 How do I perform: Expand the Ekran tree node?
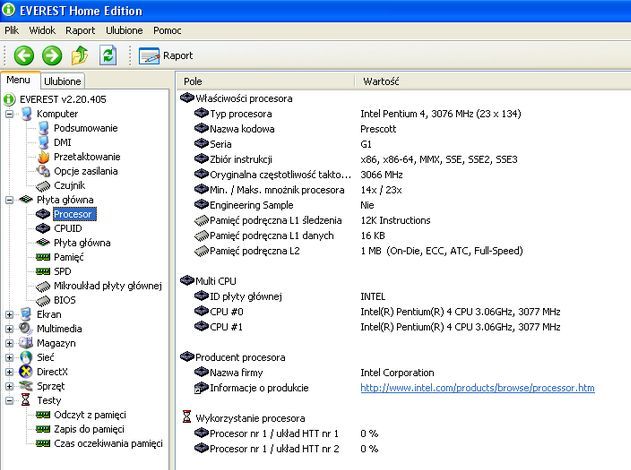coord(10,314)
